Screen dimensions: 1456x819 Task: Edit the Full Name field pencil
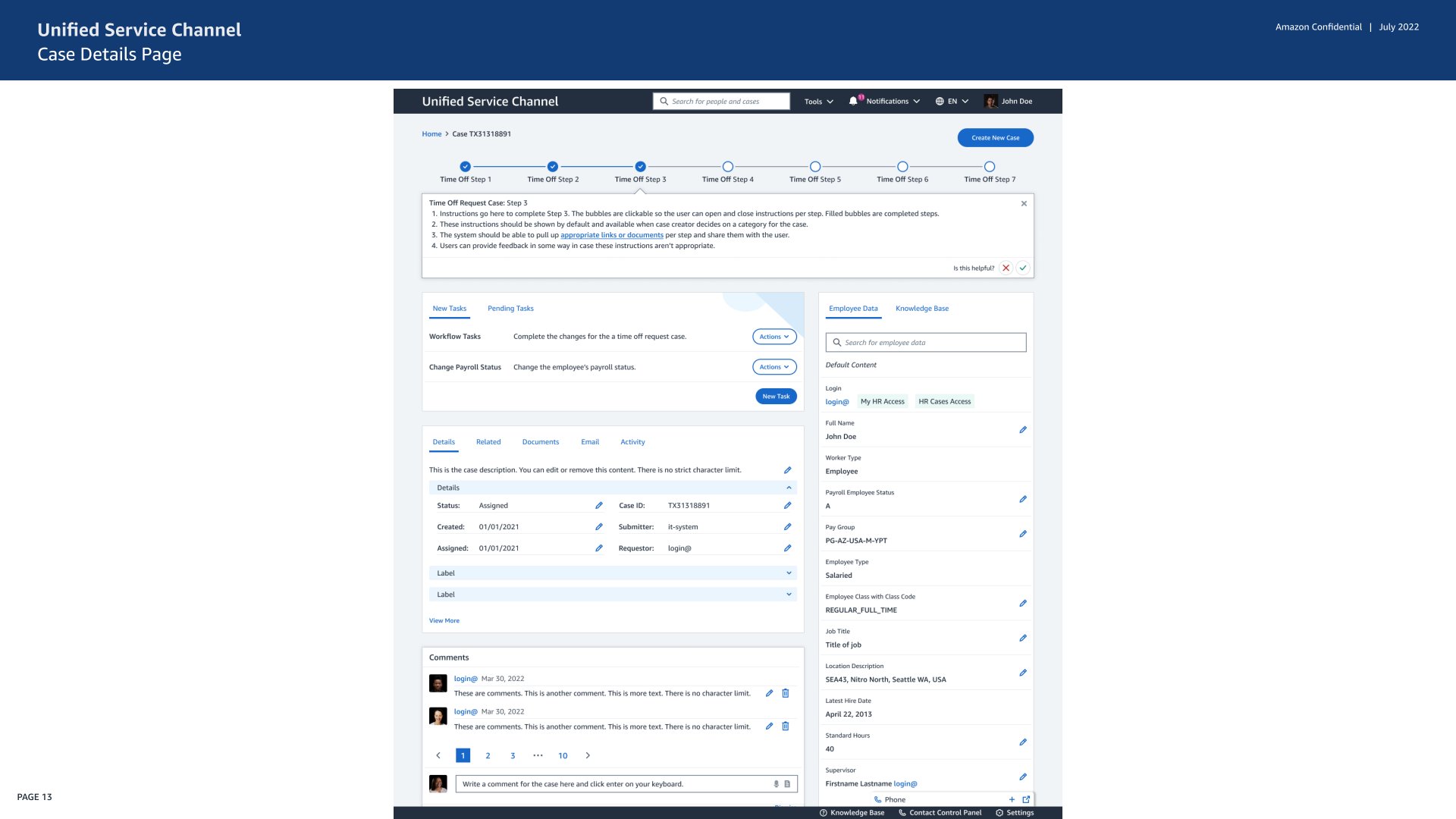click(1022, 430)
